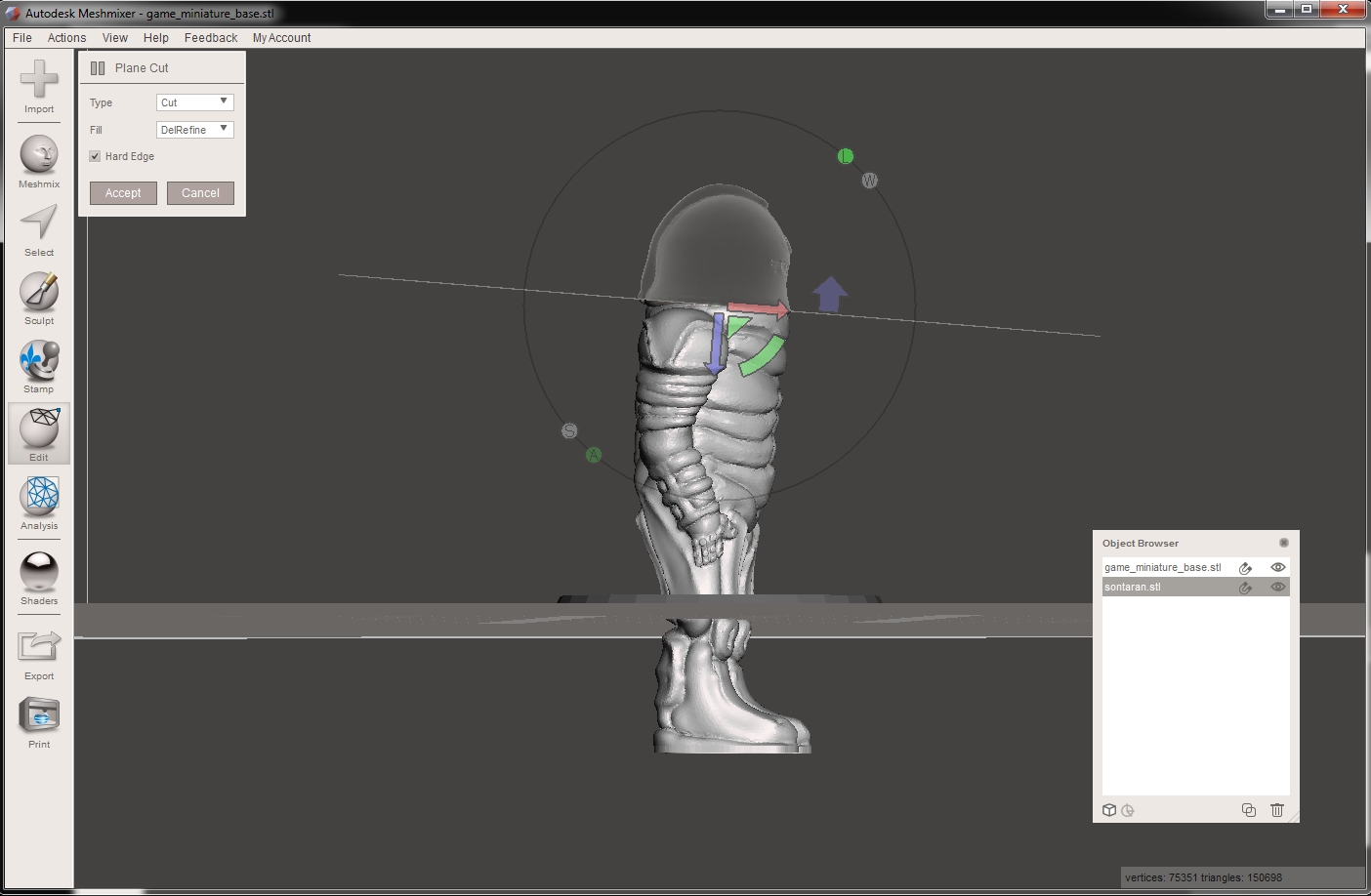Click the vertices and triangles status text

click(x=1203, y=877)
